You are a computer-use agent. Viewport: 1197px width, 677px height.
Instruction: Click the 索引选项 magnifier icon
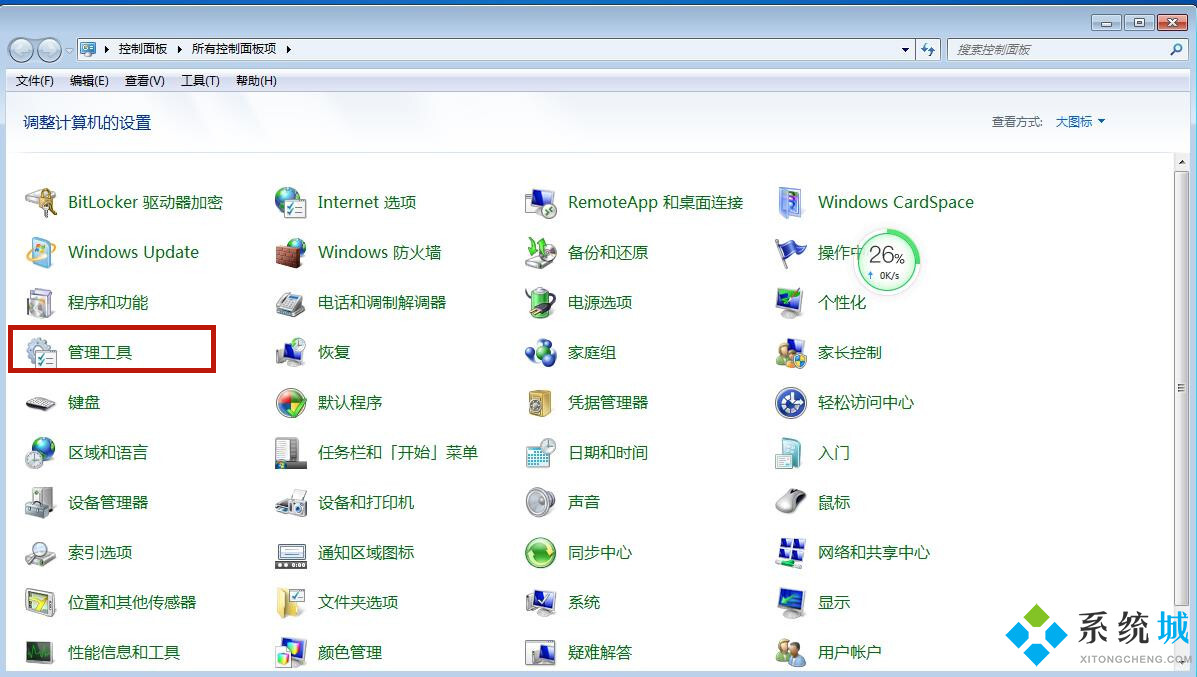[40, 553]
